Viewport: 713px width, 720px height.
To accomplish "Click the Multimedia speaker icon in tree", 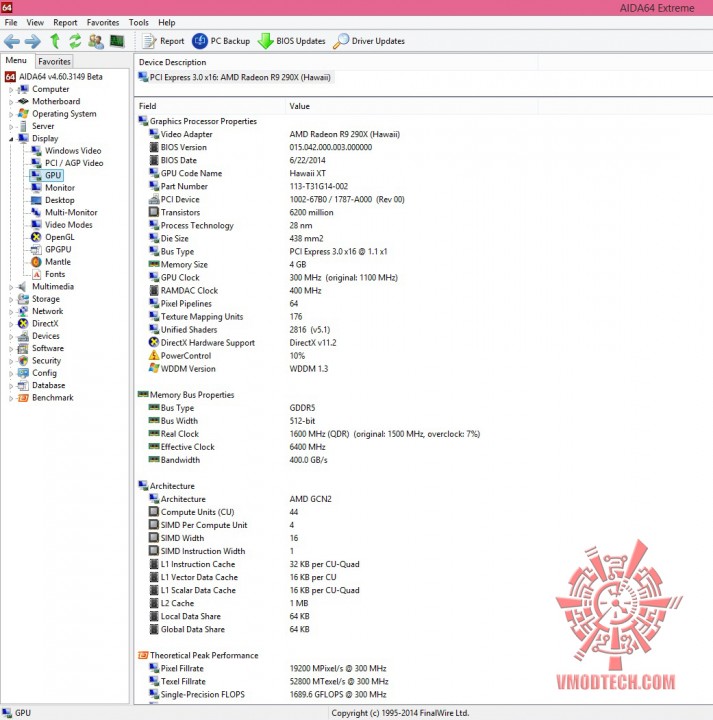I will [x=23, y=287].
